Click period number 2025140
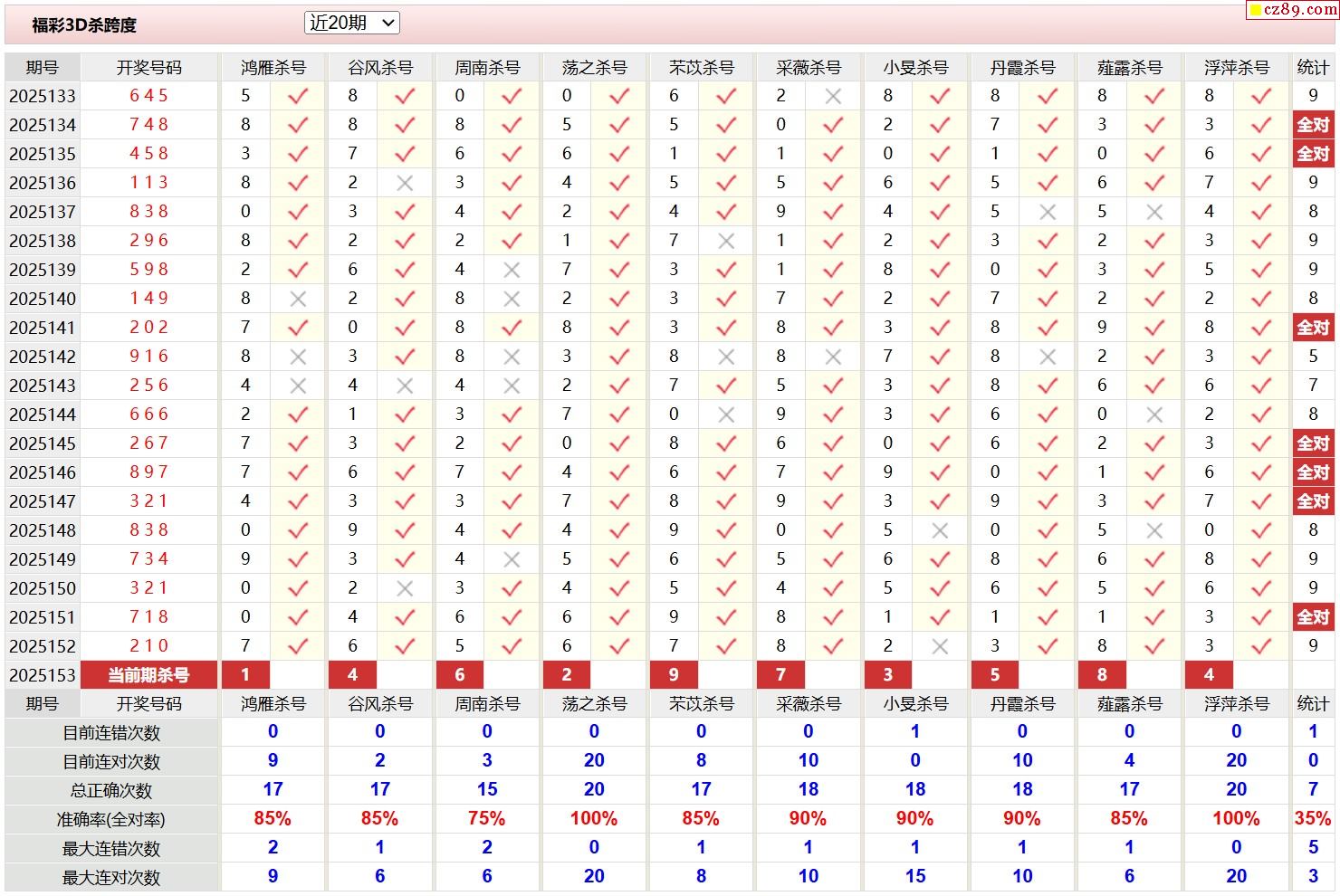Image resolution: width=1340 pixels, height=896 pixels. tap(43, 299)
